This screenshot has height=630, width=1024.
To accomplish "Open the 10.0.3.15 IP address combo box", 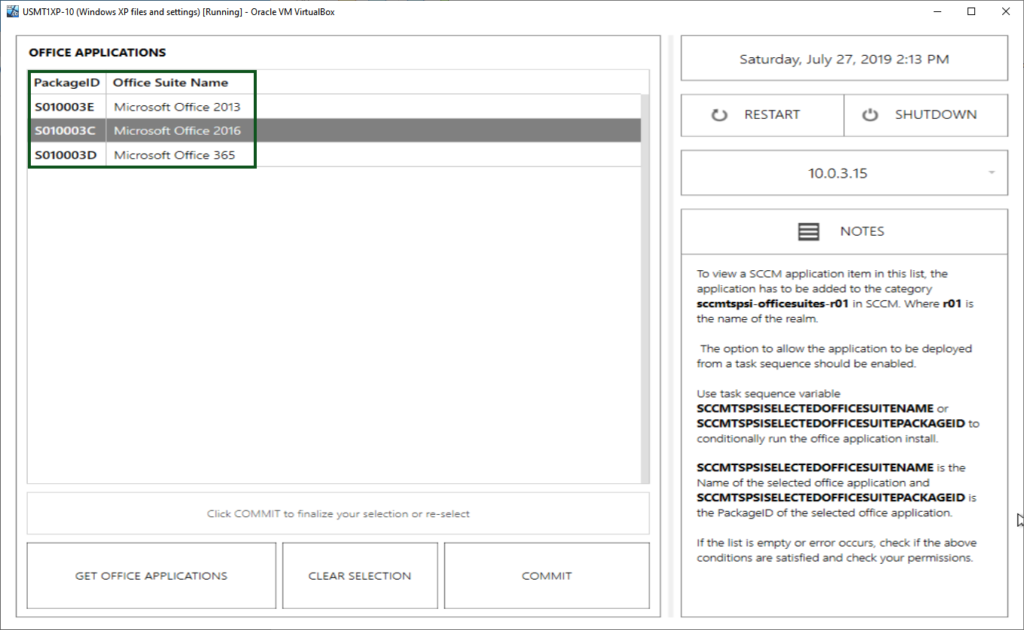I will tap(838, 173).
